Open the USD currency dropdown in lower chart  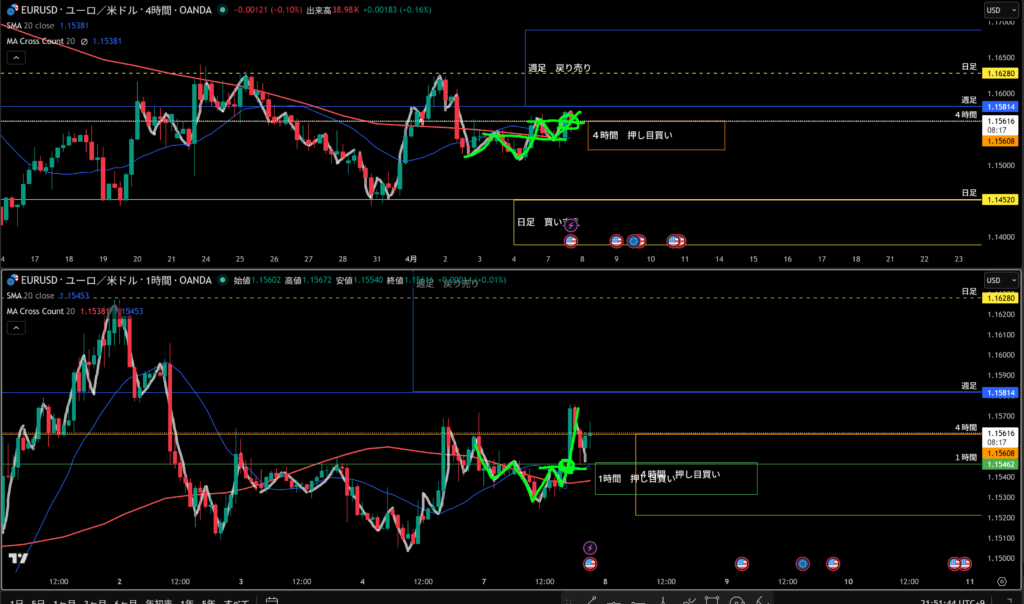click(x=993, y=281)
